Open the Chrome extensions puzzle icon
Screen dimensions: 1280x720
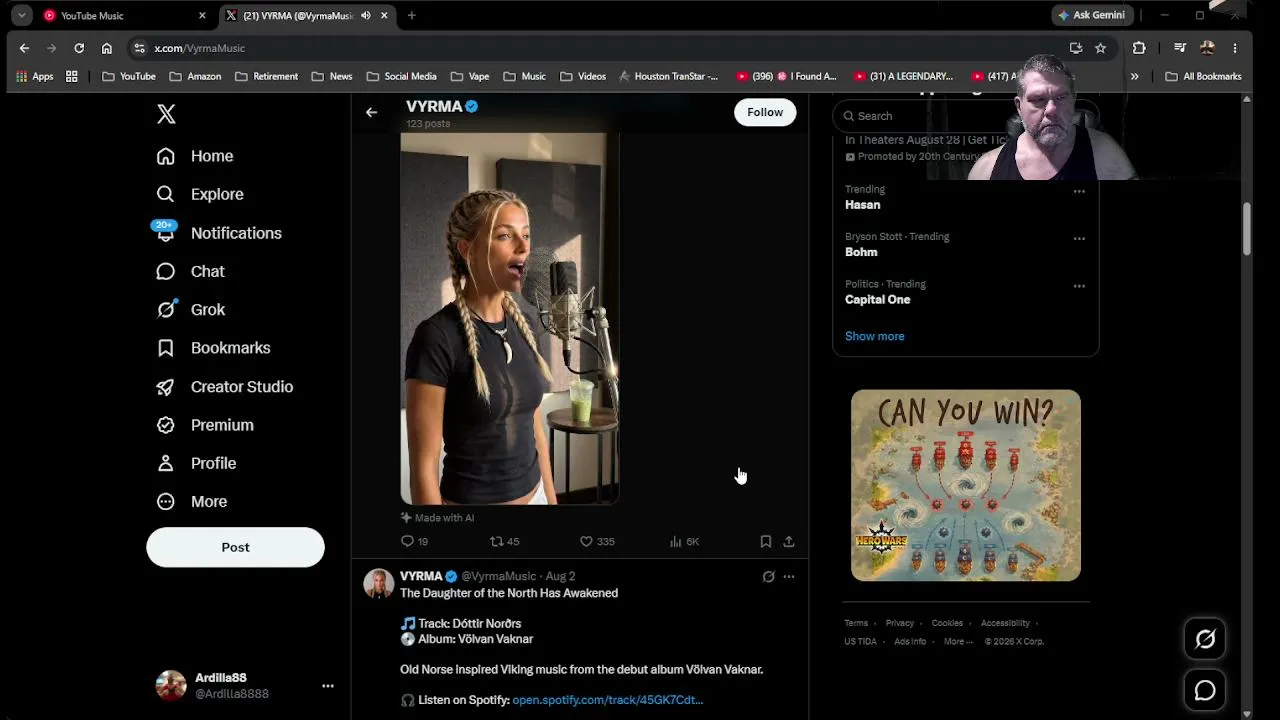(1139, 48)
